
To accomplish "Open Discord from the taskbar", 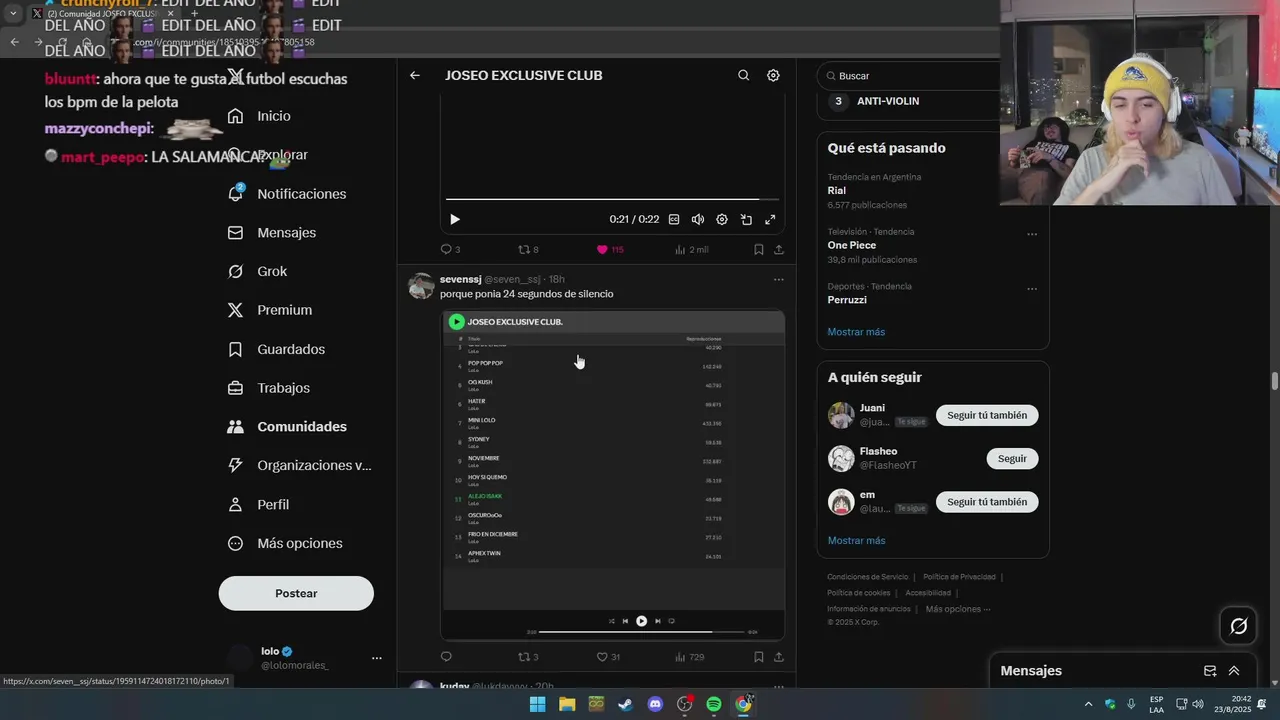I will point(655,704).
